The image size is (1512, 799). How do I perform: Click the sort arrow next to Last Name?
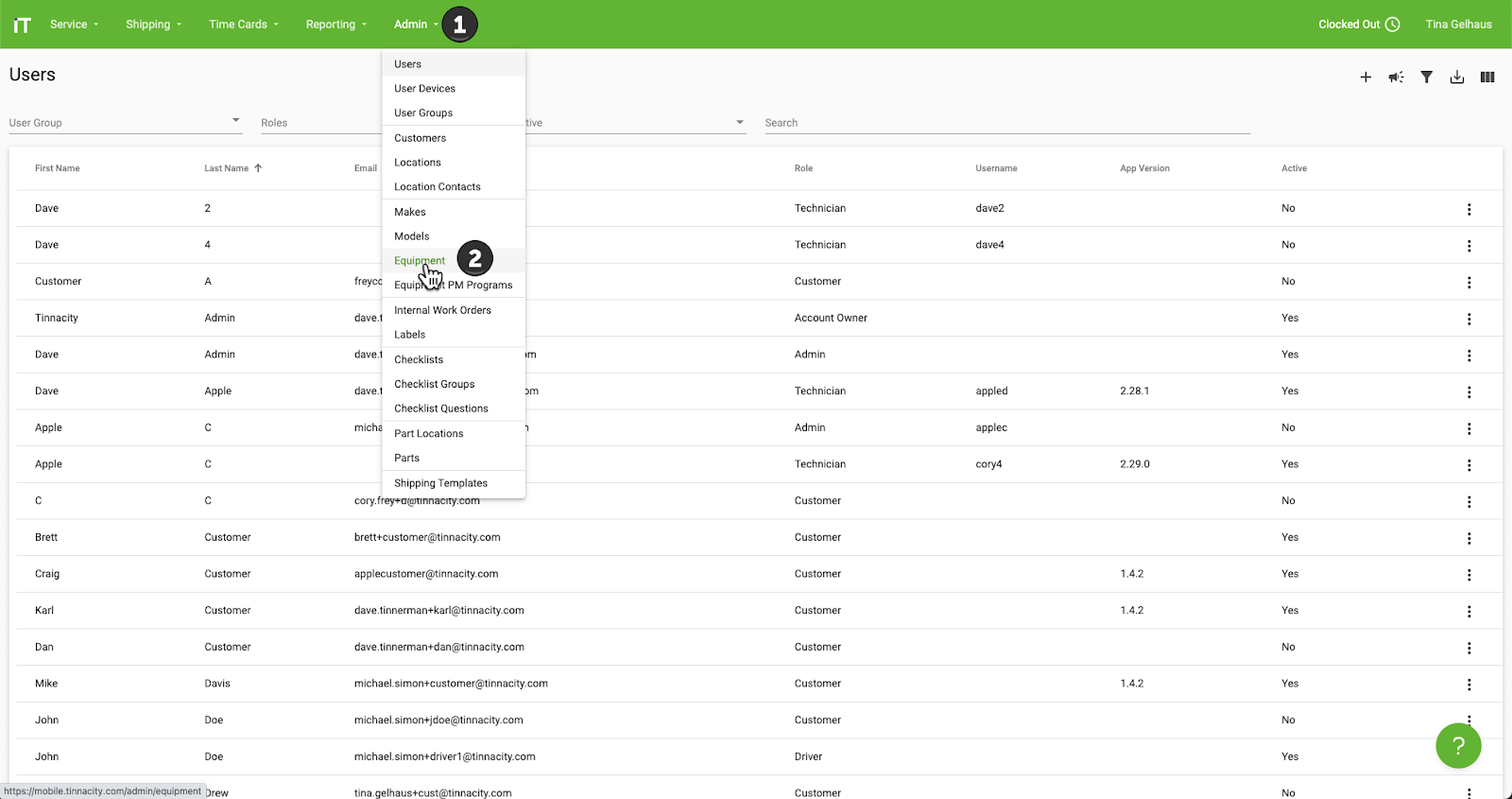[x=258, y=168]
